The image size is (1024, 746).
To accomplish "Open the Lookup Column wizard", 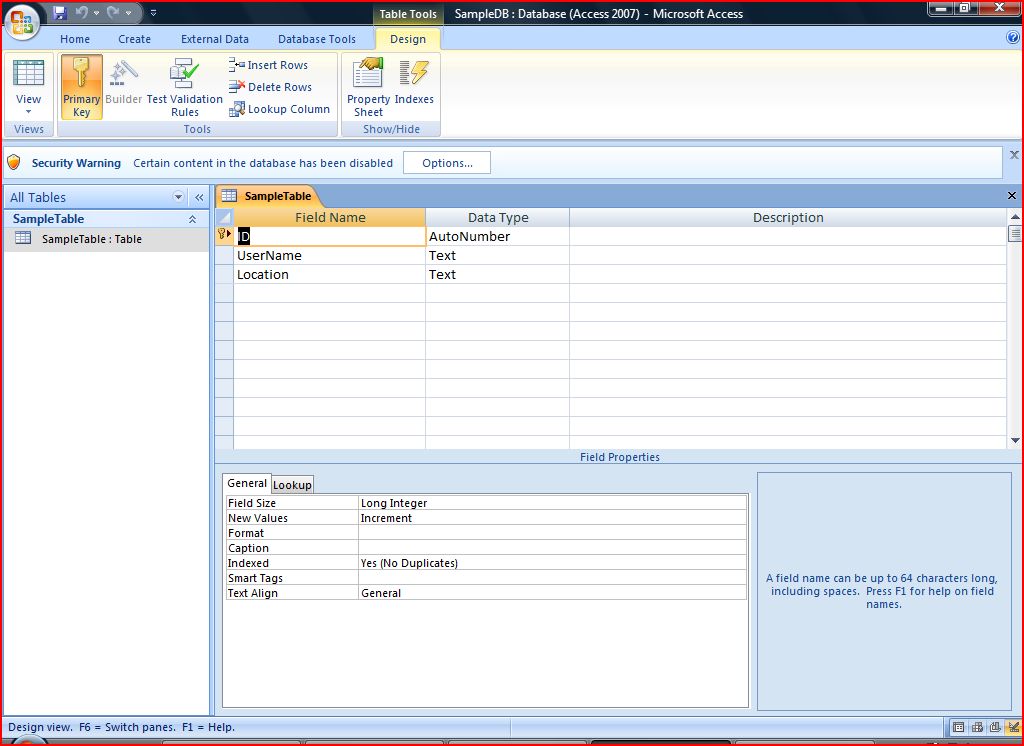I will [x=280, y=109].
